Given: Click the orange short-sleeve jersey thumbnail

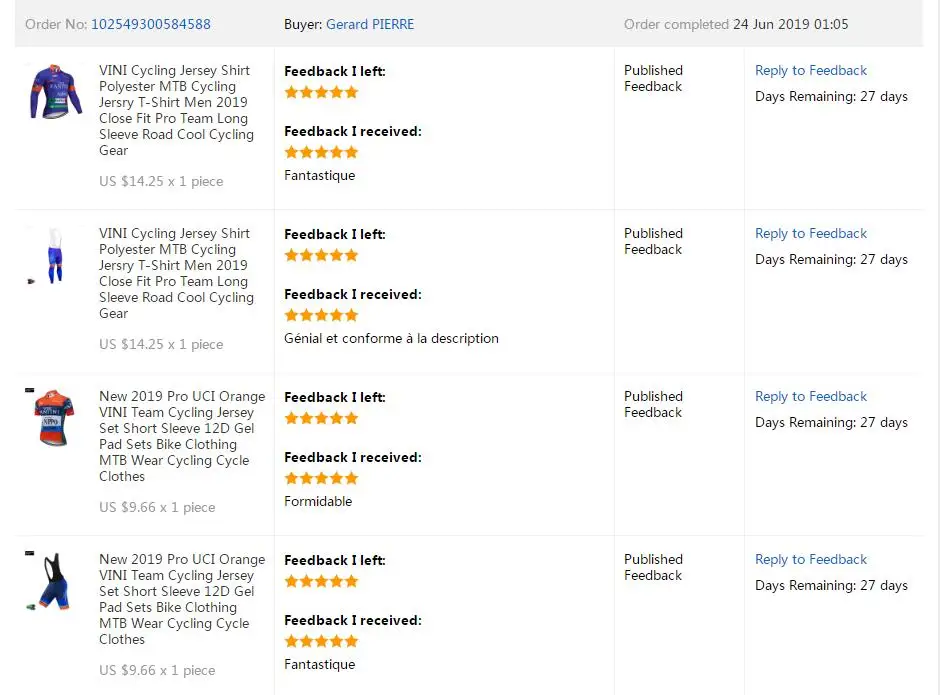Looking at the screenshot, I should pyautogui.click(x=54, y=418).
